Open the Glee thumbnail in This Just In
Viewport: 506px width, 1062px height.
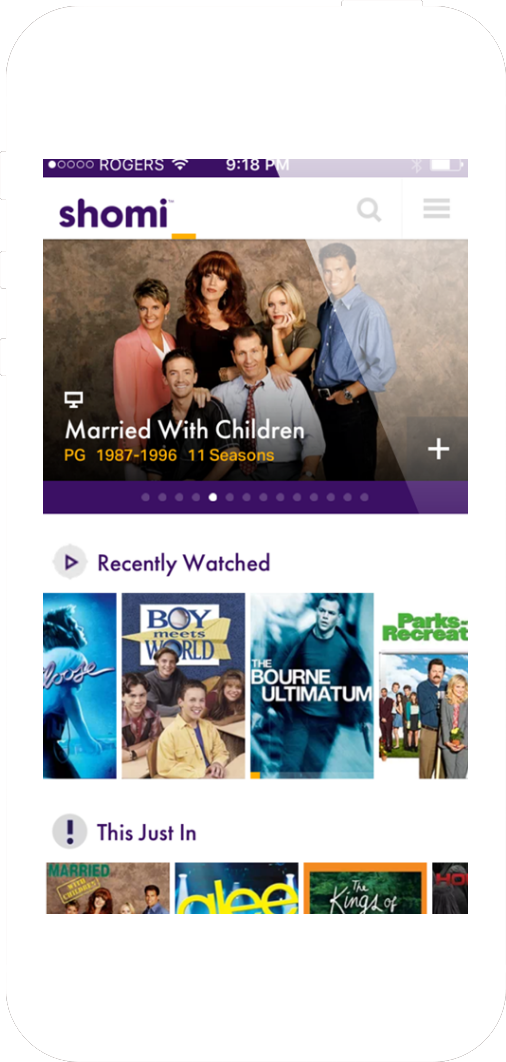pos(236,888)
